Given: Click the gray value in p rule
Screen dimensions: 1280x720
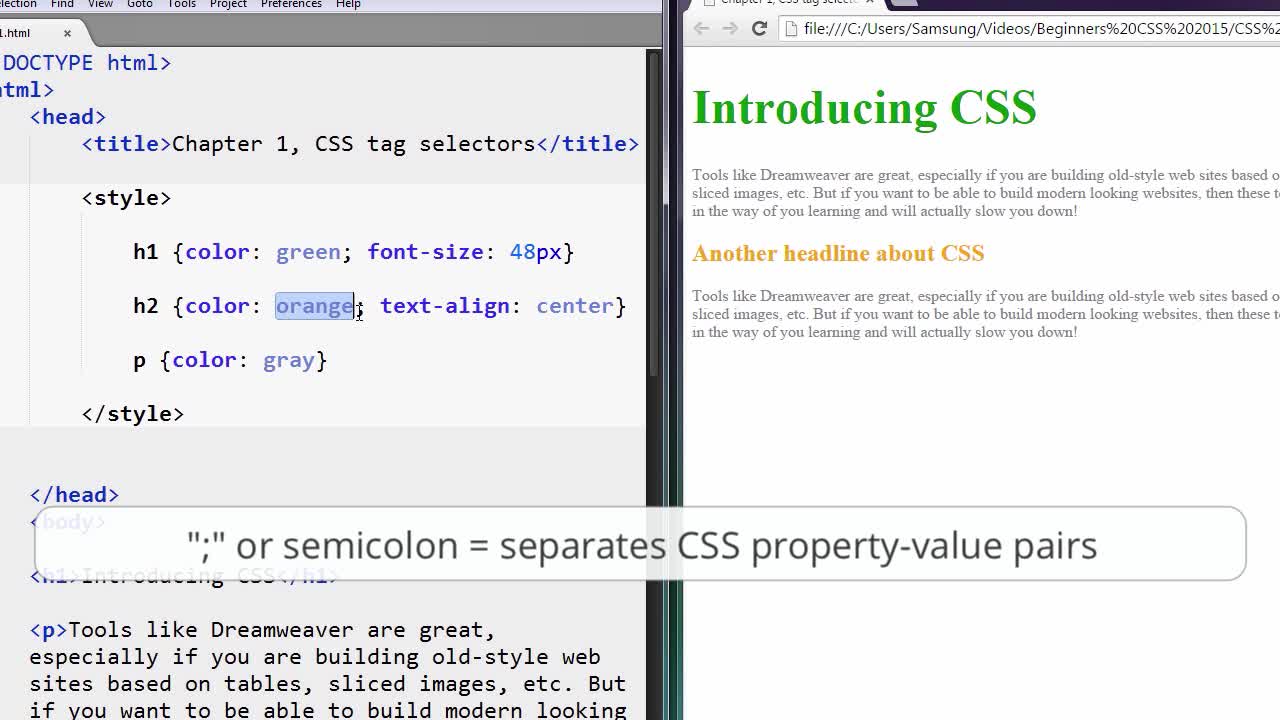Looking at the screenshot, I should click(289, 360).
